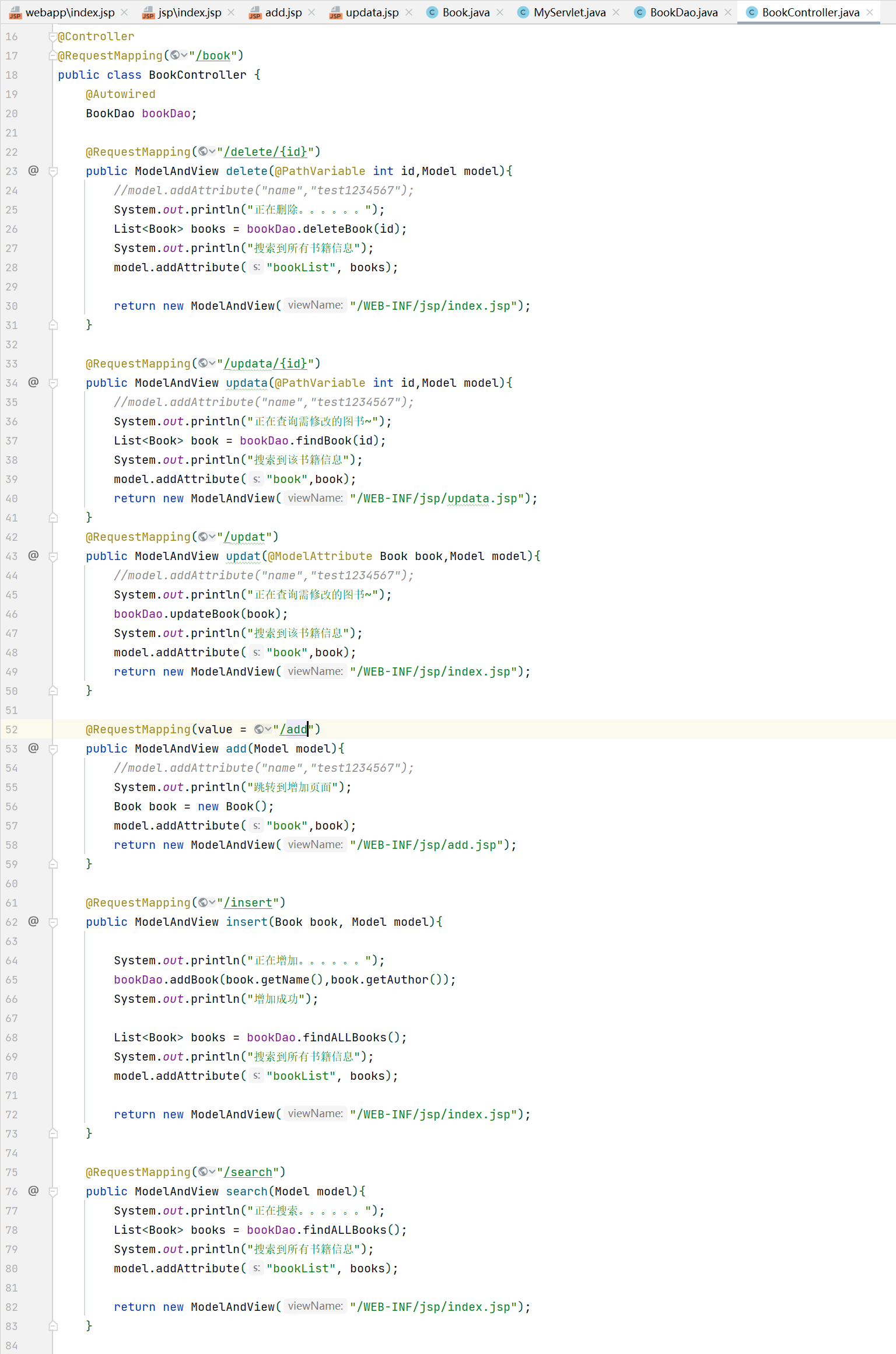Follow the "/insert" mapping link
This screenshot has height=1354, width=896.
click(x=248, y=902)
